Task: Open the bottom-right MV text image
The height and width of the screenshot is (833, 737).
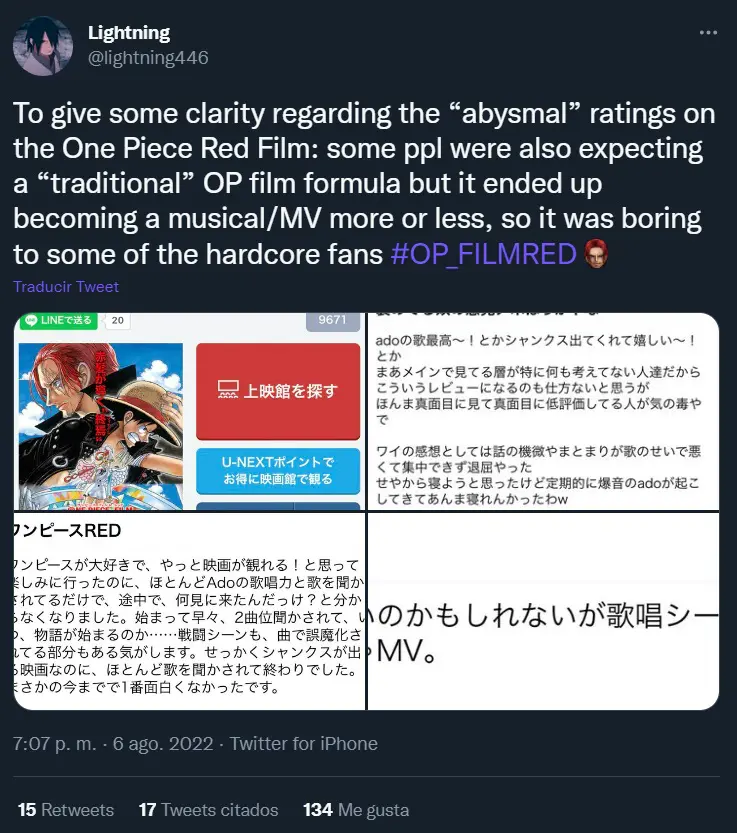Action: point(543,611)
